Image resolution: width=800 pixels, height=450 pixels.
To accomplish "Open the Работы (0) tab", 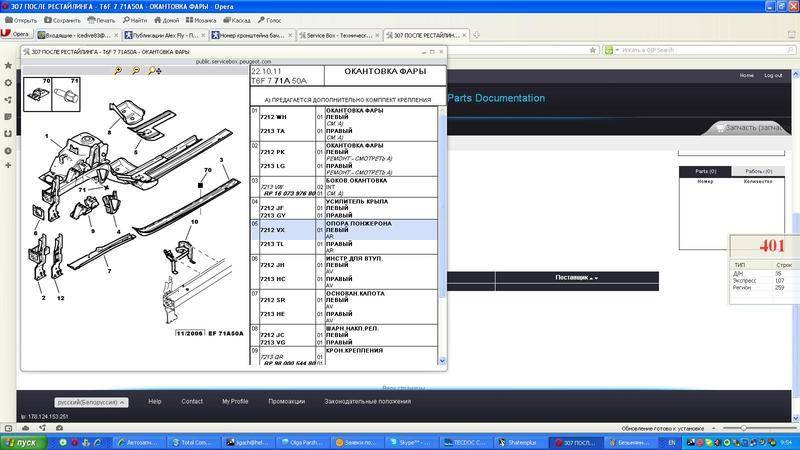I will (x=757, y=171).
